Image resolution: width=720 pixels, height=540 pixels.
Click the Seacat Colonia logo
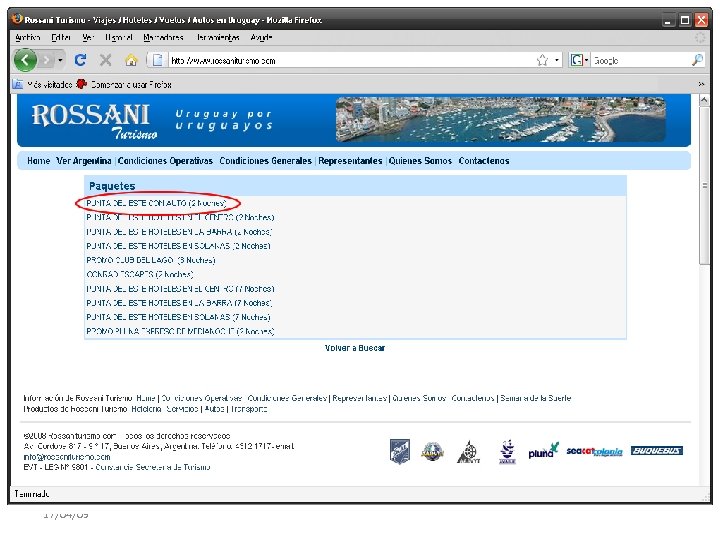point(594,451)
